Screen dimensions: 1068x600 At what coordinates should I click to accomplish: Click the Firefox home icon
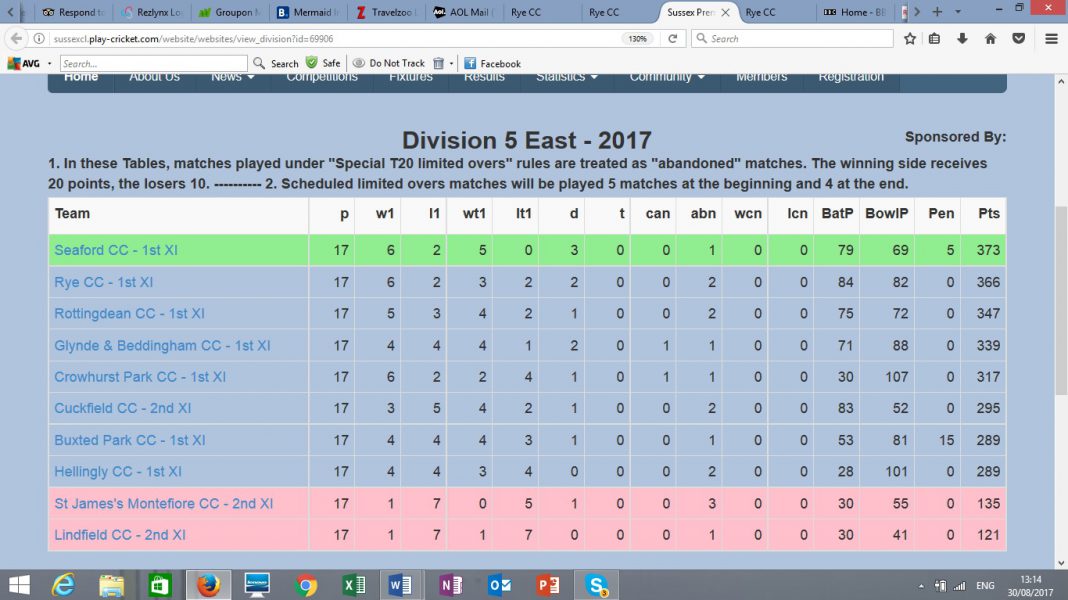[x=990, y=39]
